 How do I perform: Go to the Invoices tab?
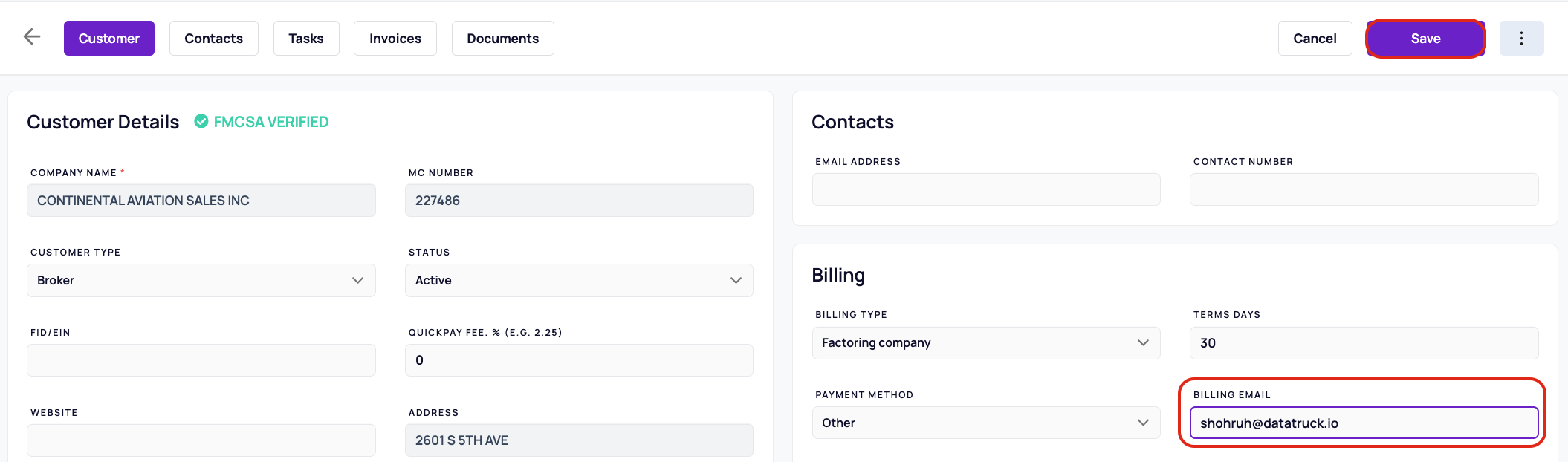(x=395, y=38)
